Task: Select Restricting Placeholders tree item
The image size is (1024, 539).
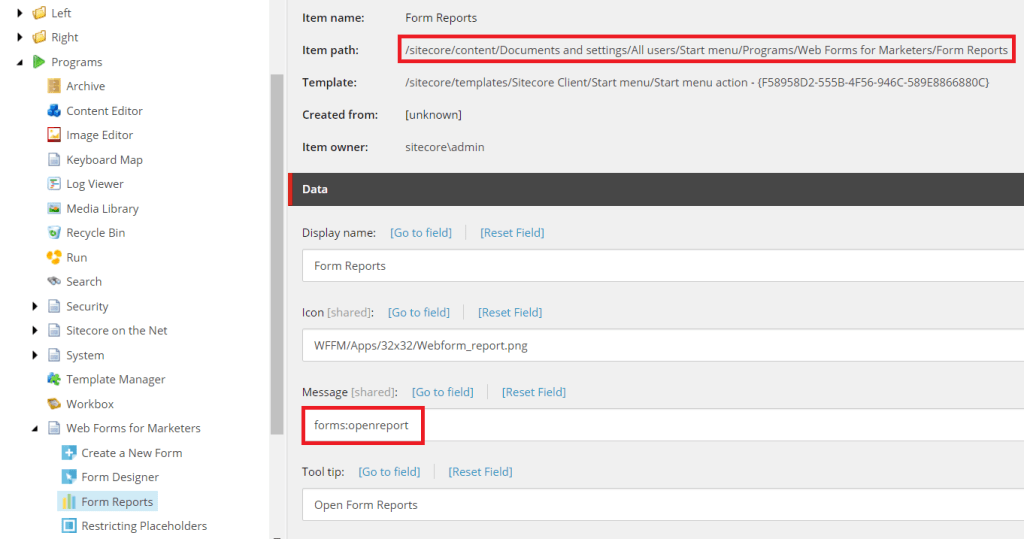Action: click(x=143, y=526)
